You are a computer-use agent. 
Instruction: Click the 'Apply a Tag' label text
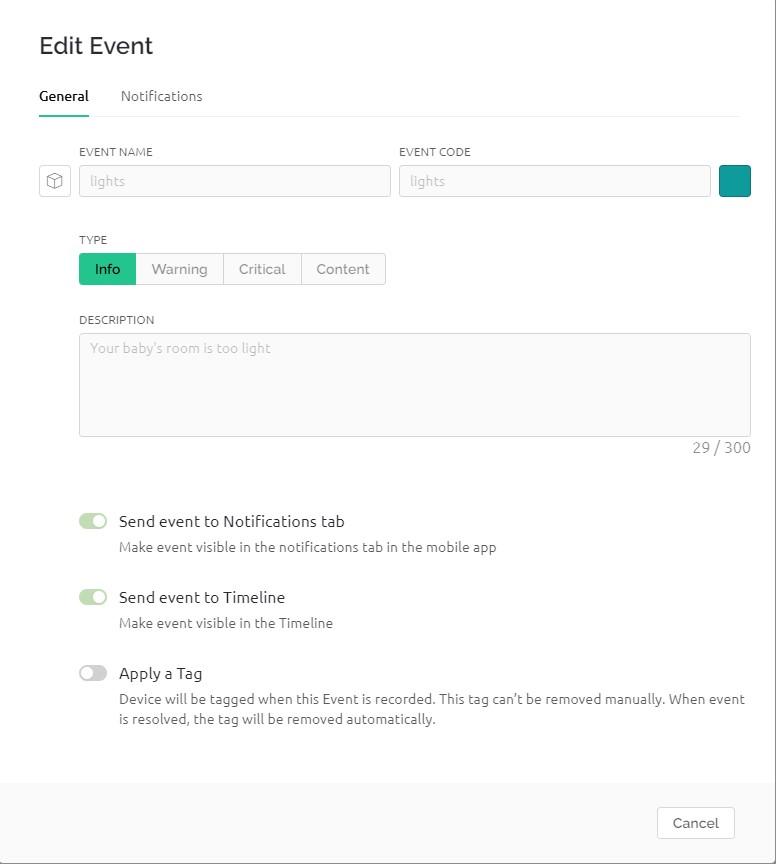[x=160, y=673]
